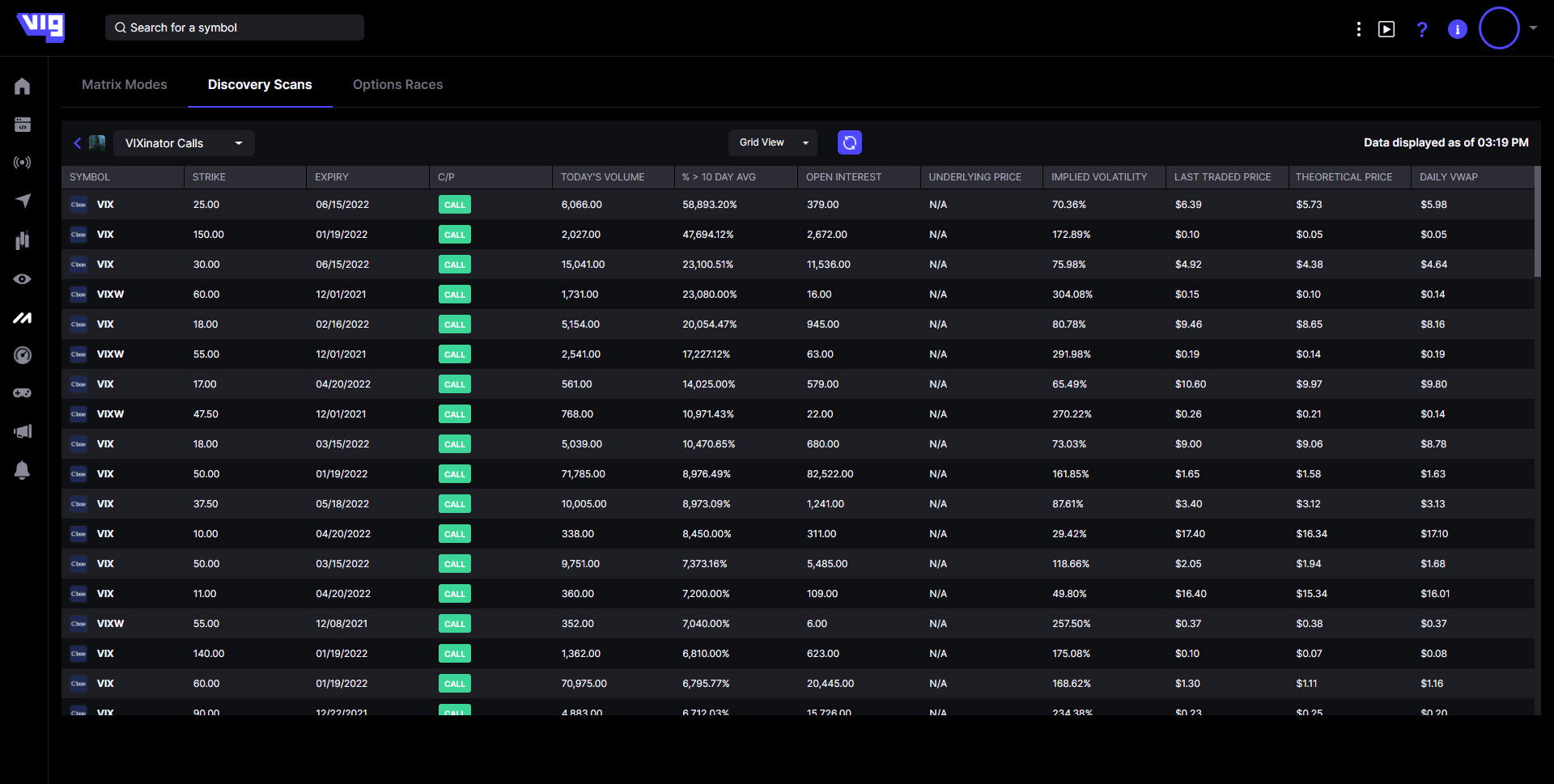Open the live broadcast signal icon
Screen dimensions: 1554x784
point(23,163)
